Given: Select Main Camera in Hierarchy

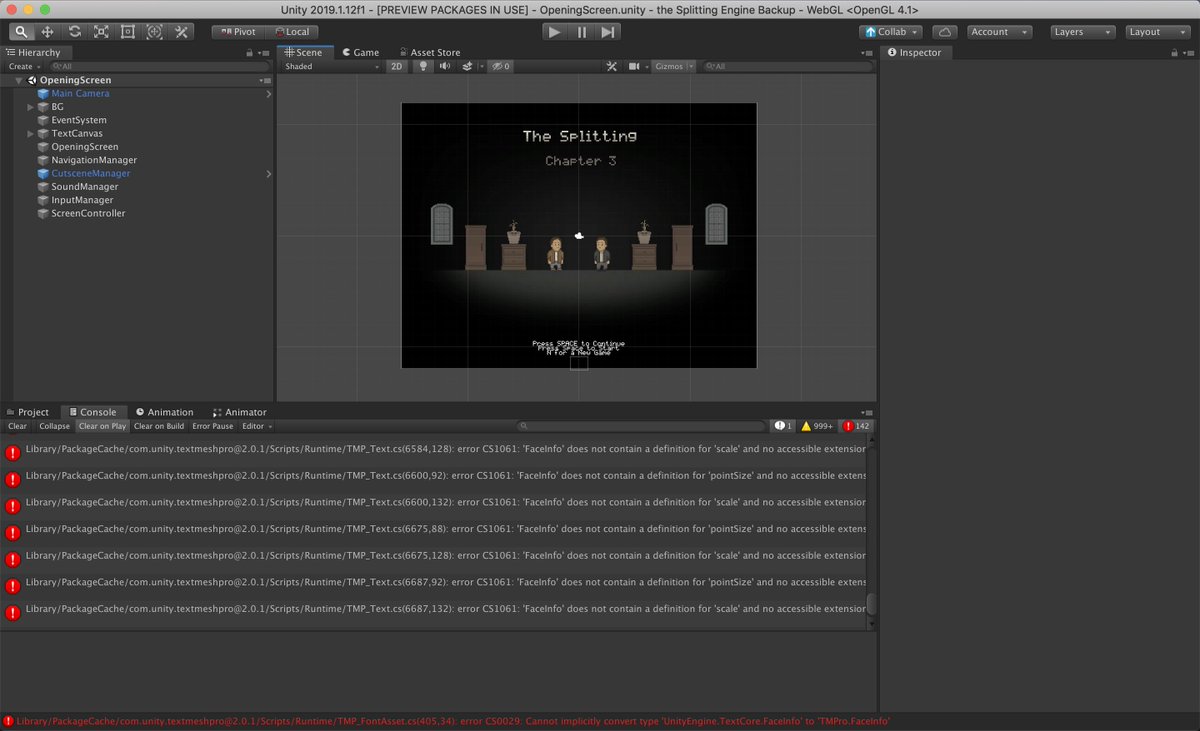Looking at the screenshot, I should (80, 93).
